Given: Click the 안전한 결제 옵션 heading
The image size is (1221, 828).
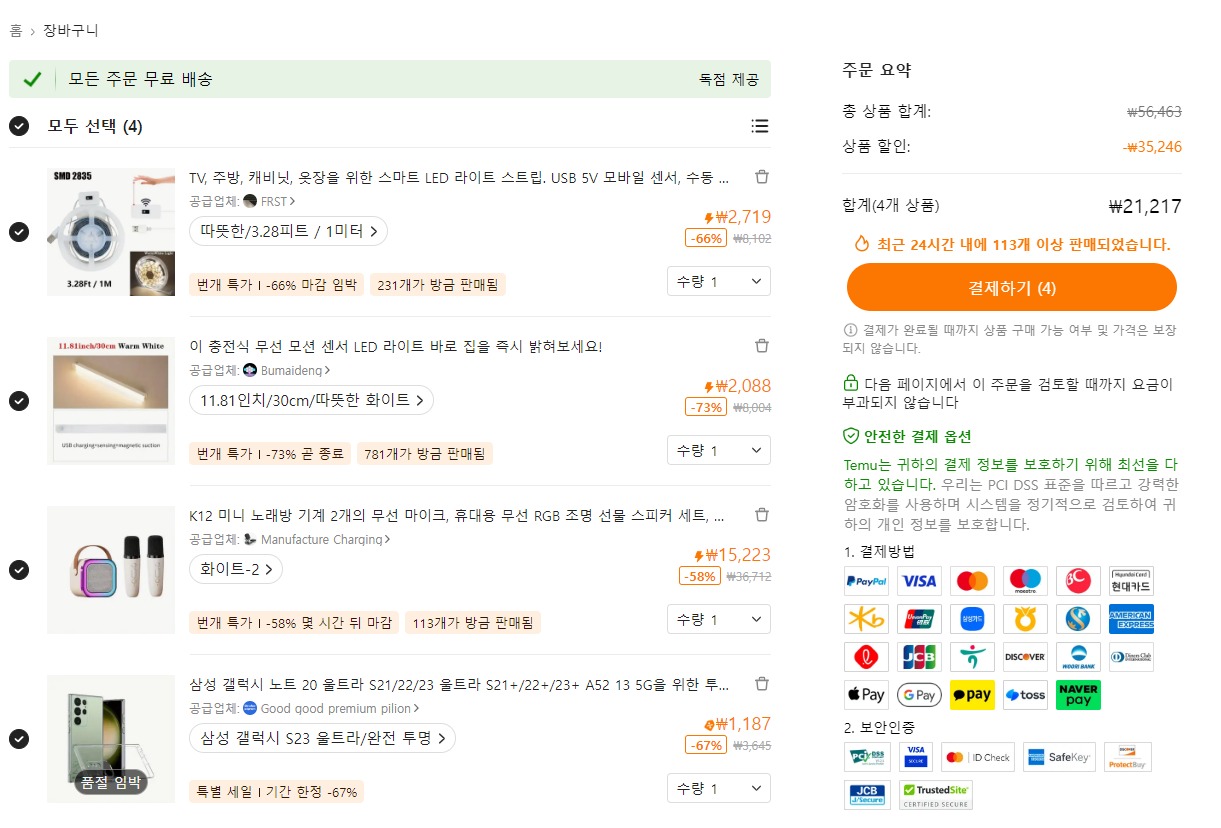Looking at the screenshot, I should pyautogui.click(x=908, y=436).
